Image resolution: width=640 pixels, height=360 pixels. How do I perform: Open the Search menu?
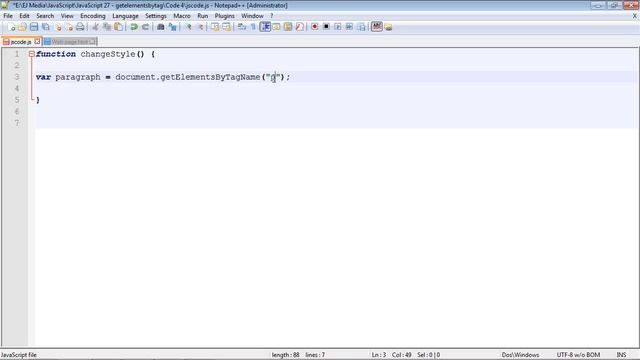pos(45,16)
